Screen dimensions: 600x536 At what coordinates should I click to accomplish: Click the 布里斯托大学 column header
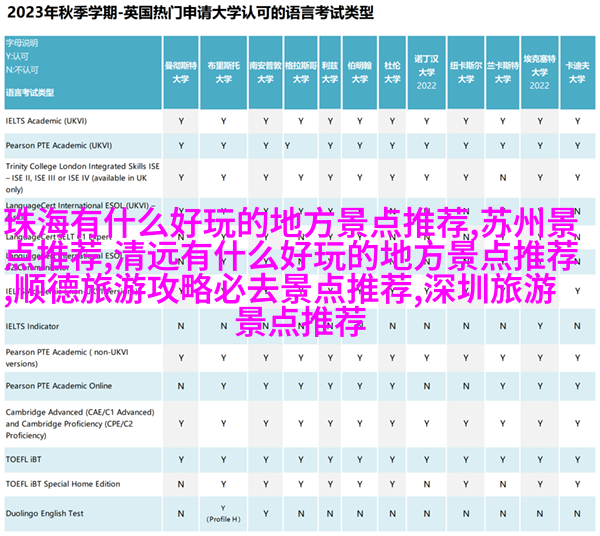pos(223,72)
